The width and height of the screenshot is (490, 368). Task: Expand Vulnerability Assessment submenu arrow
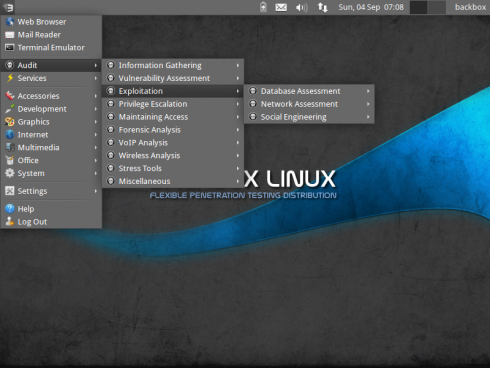[238, 78]
